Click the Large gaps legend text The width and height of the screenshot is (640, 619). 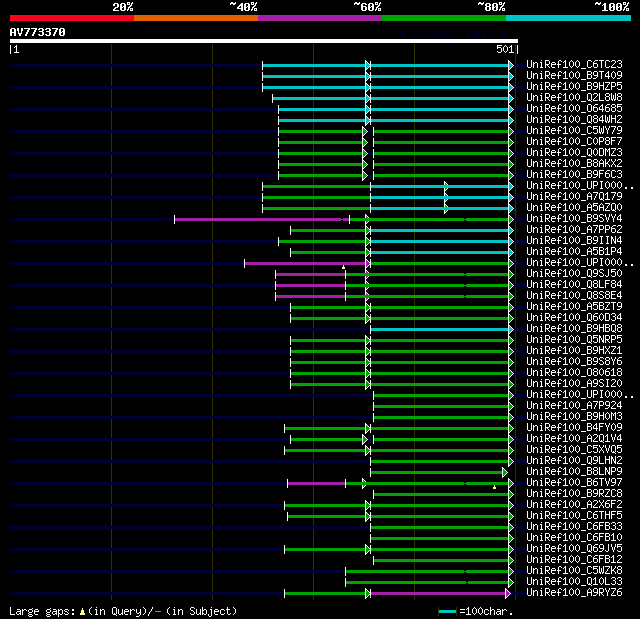[x=123, y=611]
